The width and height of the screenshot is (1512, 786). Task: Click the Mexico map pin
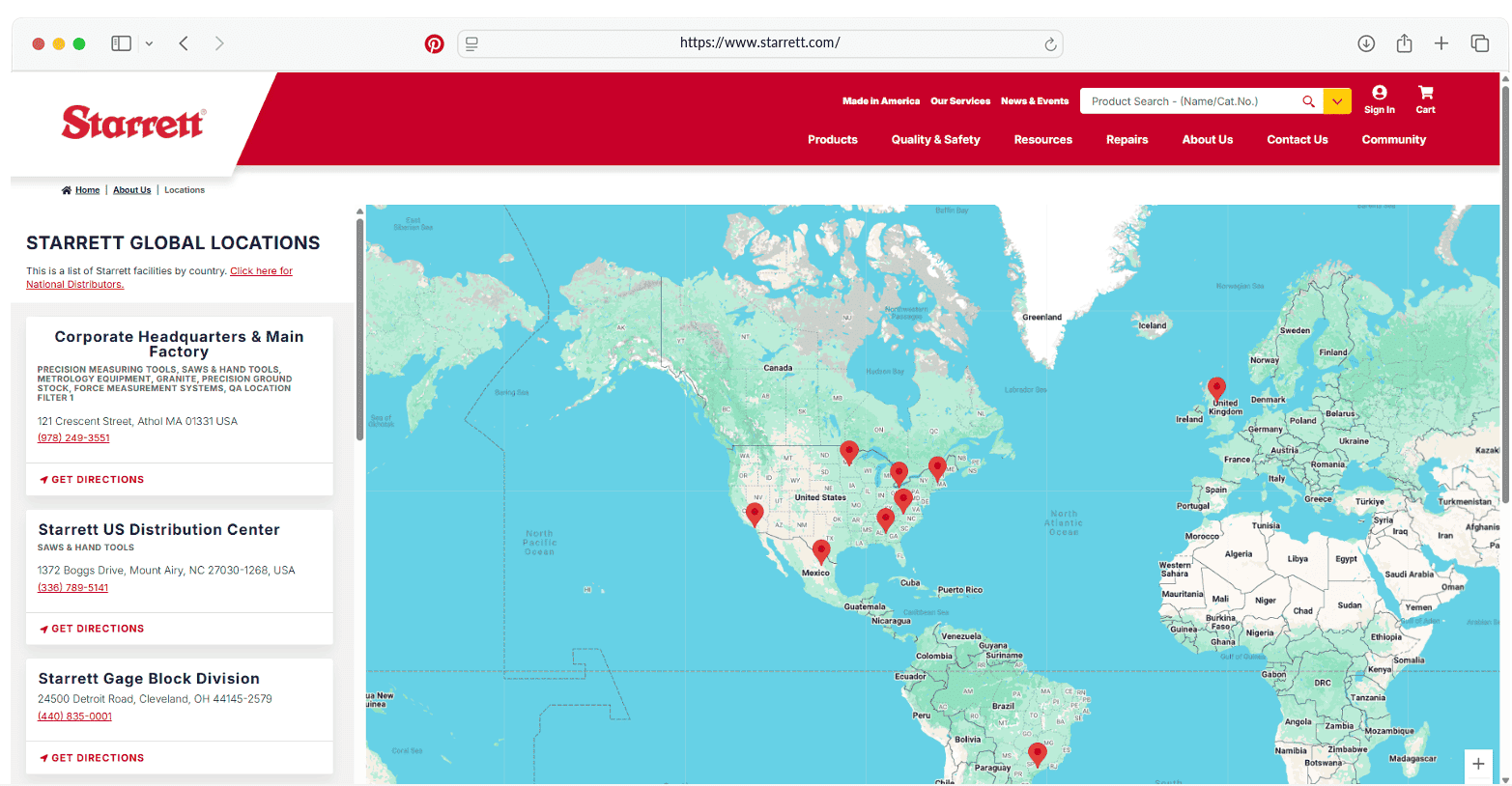pyautogui.click(x=821, y=551)
